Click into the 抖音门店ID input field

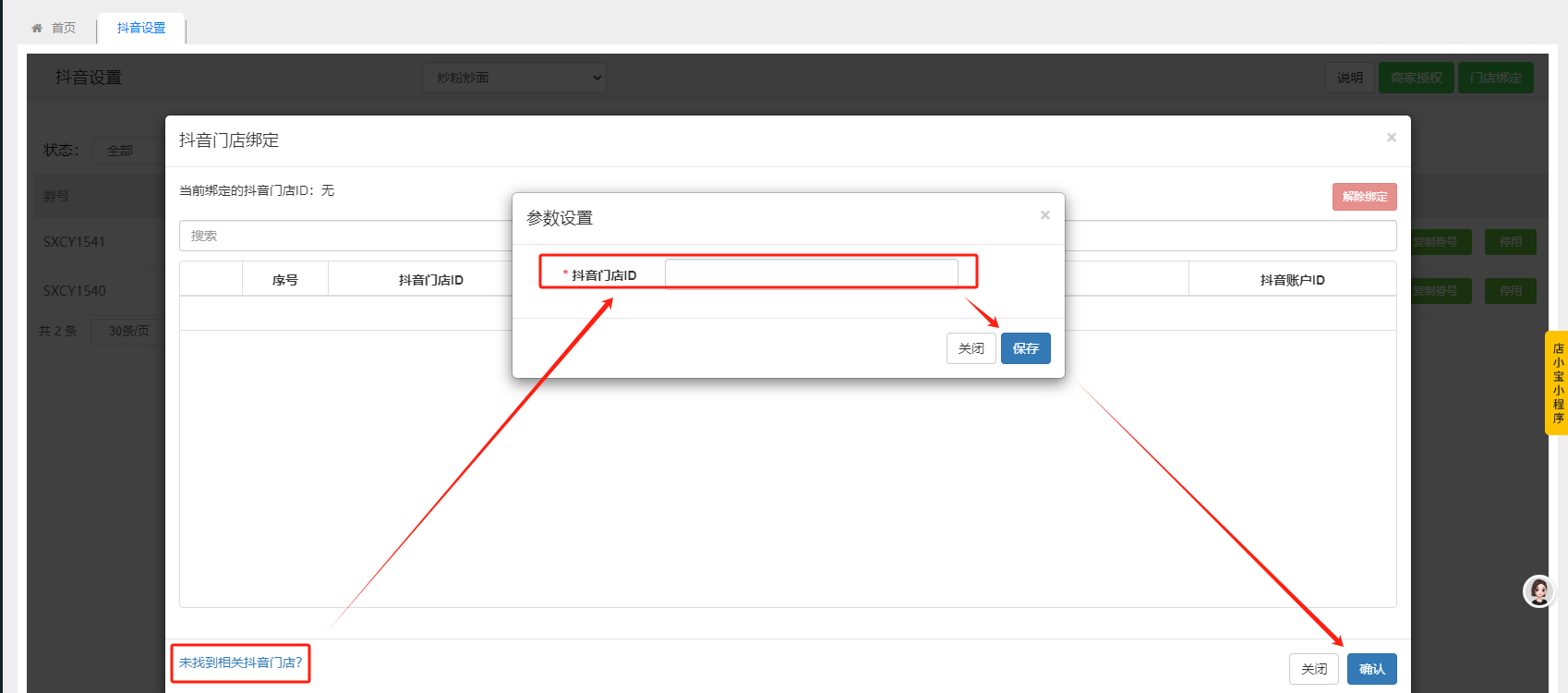(812, 274)
